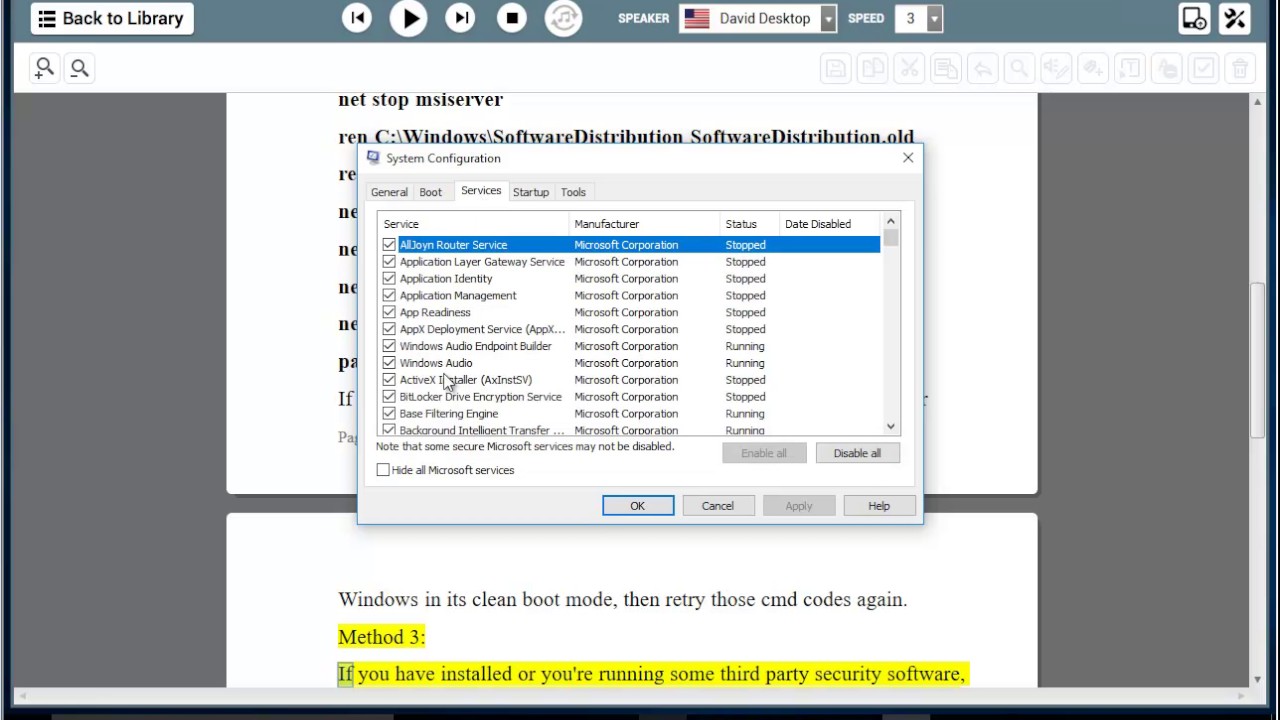The width and height of the screenshot is (1280, 720).
Task: Click the checkmark toolbar icon
Action: click(x=1203, y=68)
